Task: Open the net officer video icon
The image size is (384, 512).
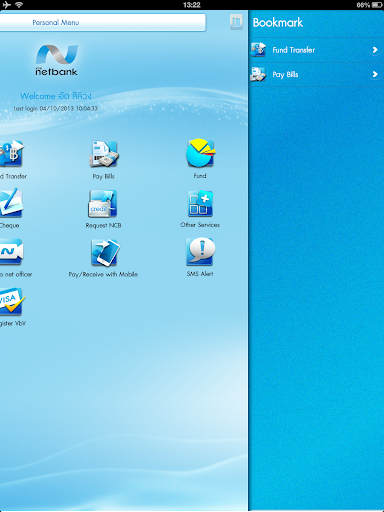Action: pos(11,252)
